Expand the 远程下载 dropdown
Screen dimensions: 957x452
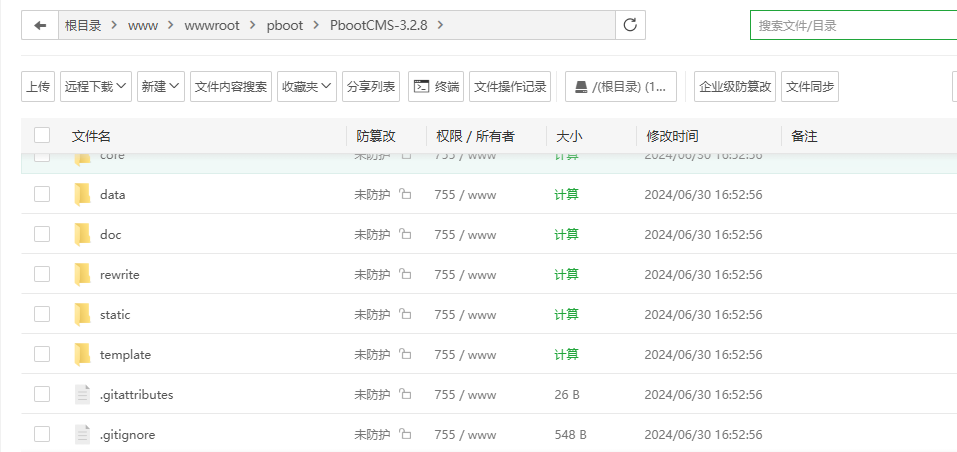pos(96,87)
